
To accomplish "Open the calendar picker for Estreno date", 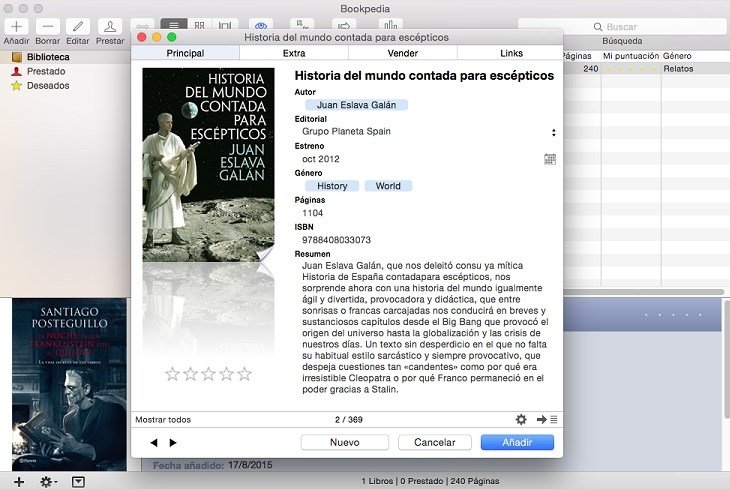I will pos(550,159).
